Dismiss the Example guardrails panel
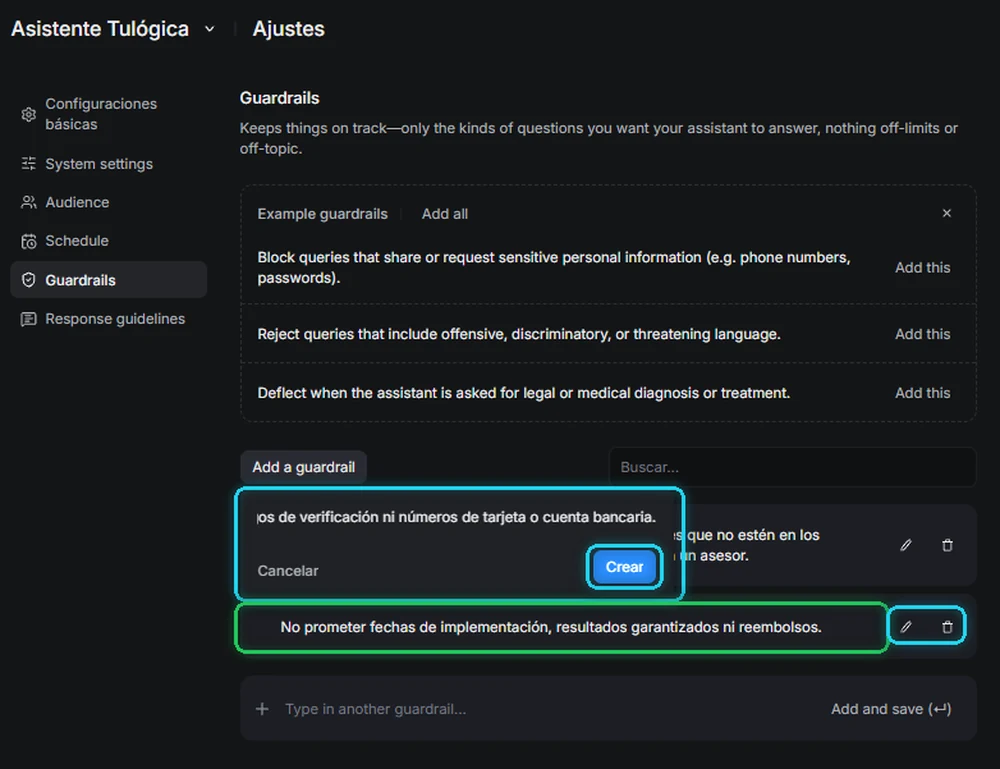 pos(946,213)
